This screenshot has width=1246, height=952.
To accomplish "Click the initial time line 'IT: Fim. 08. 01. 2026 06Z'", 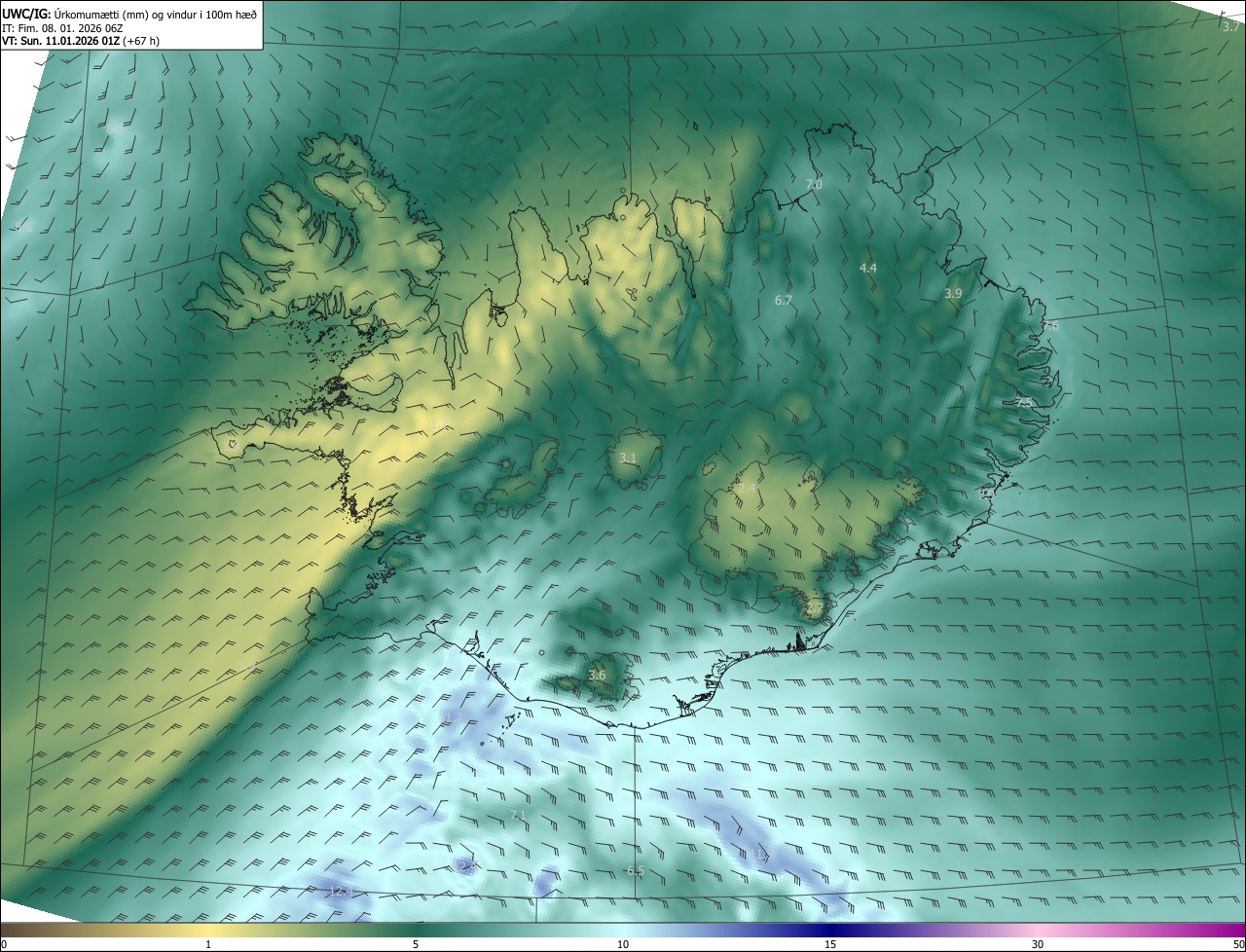I will click(64, 28).
